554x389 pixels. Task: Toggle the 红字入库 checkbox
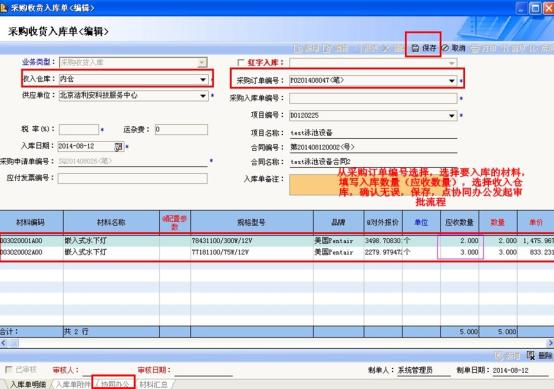(241, 63)
